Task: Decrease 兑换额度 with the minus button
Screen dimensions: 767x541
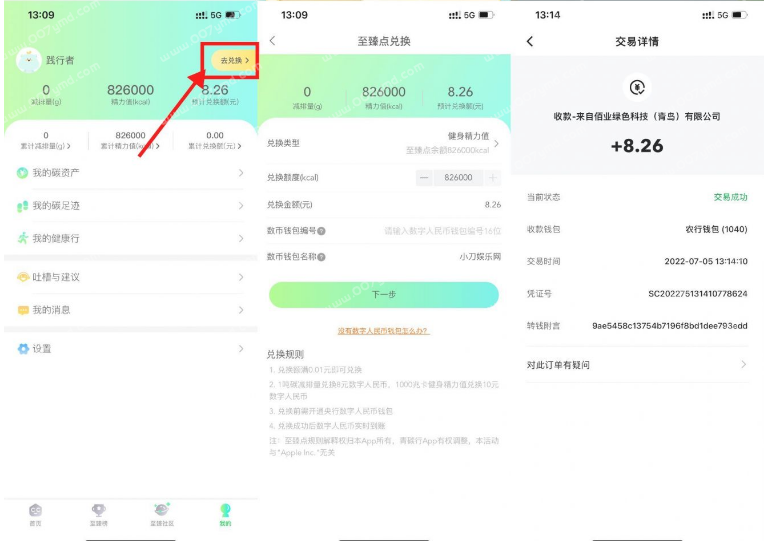Action: (425, 177)
